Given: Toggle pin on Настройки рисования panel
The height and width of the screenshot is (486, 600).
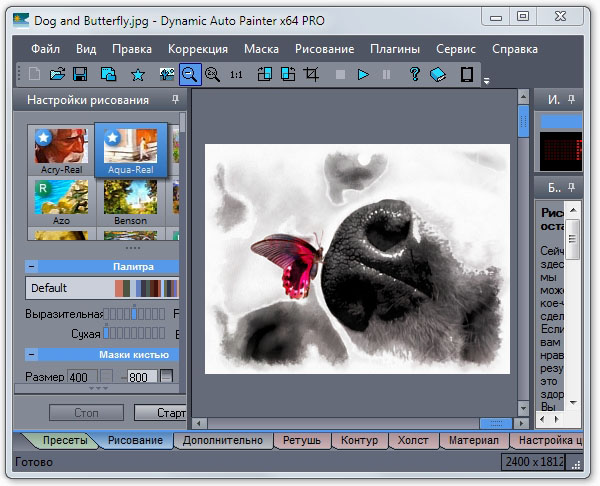Looking at the screenshot, I should [x=176, y=100].
